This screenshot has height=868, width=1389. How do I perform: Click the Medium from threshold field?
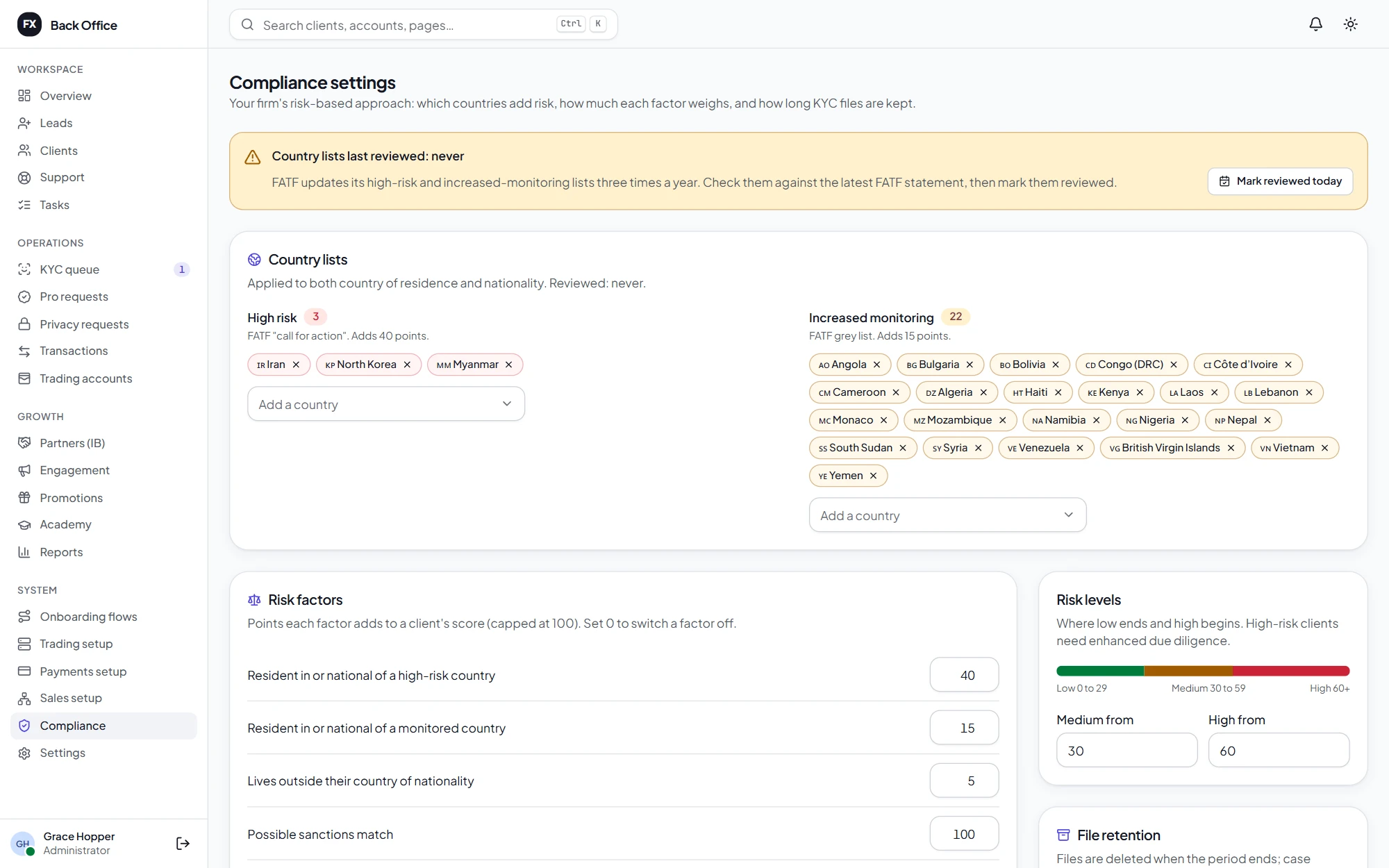click(x=1126, y=751)
